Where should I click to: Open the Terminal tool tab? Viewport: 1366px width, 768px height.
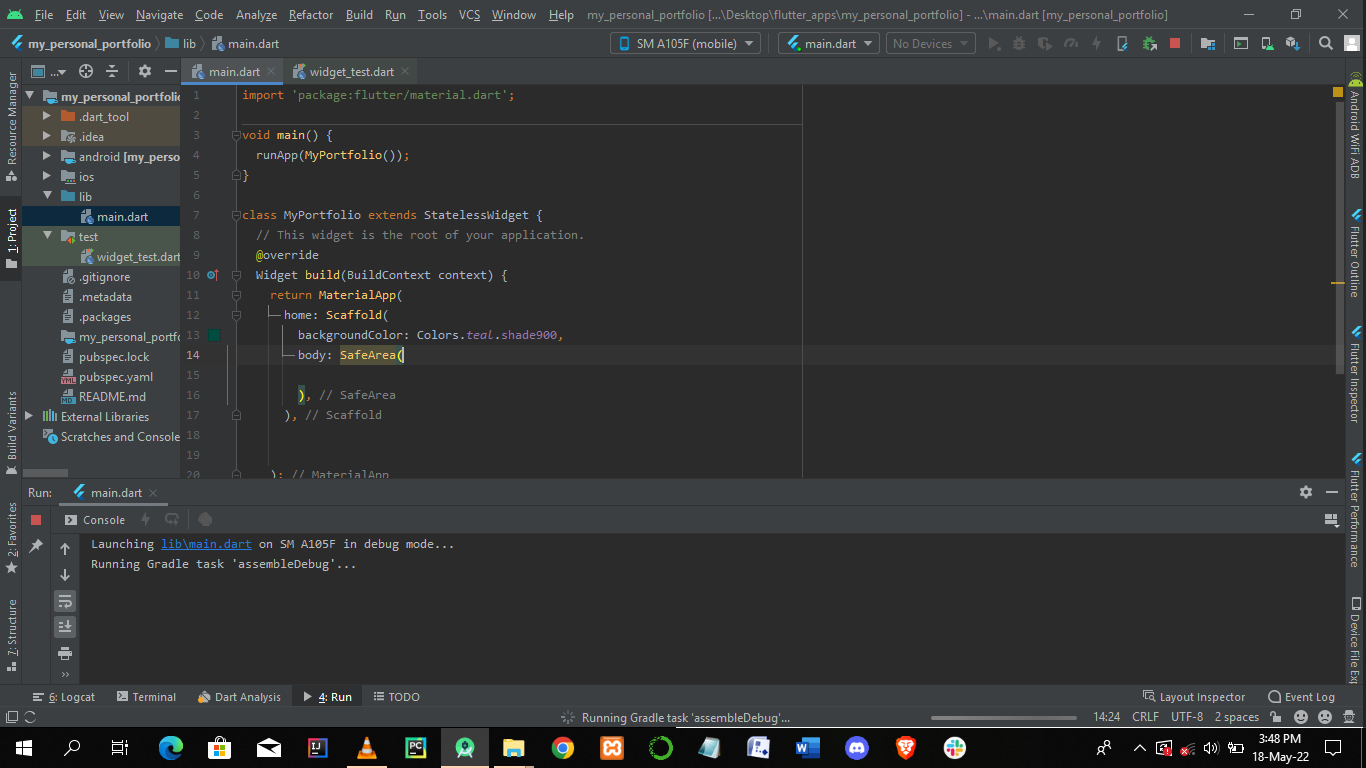146,697
